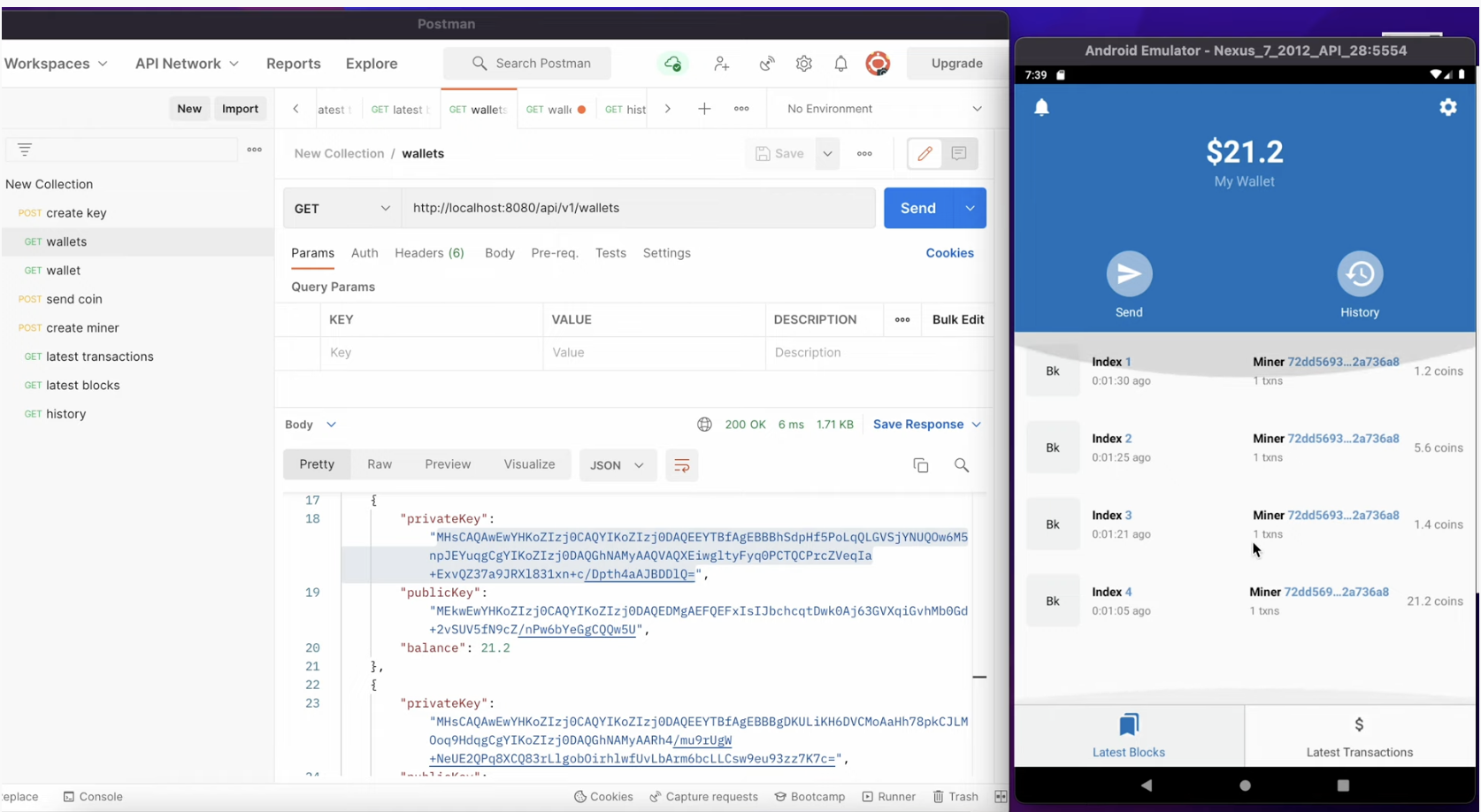
Task: Click the capture requests satellite icon in header
Action: click(x=767, y=64)
